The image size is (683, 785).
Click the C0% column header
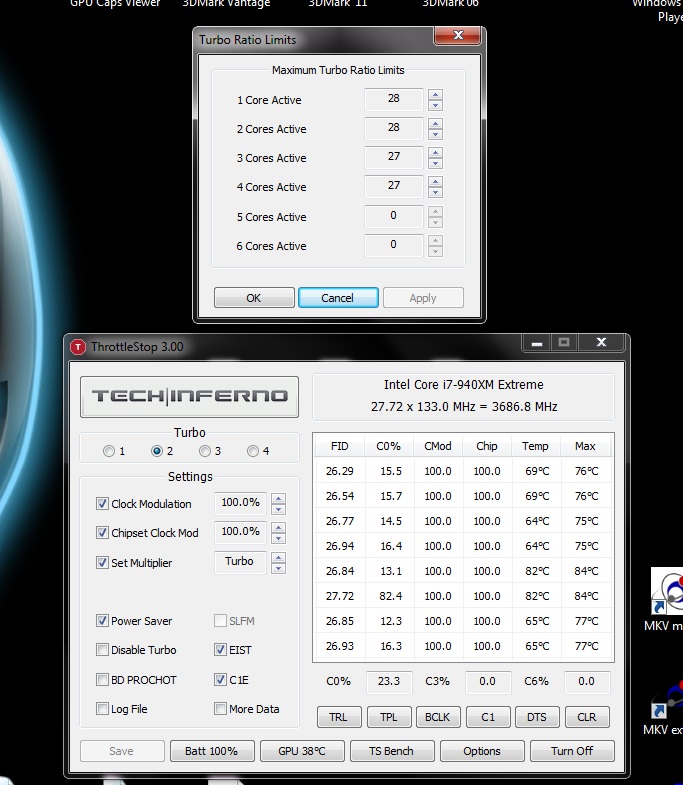pos(389,446)
